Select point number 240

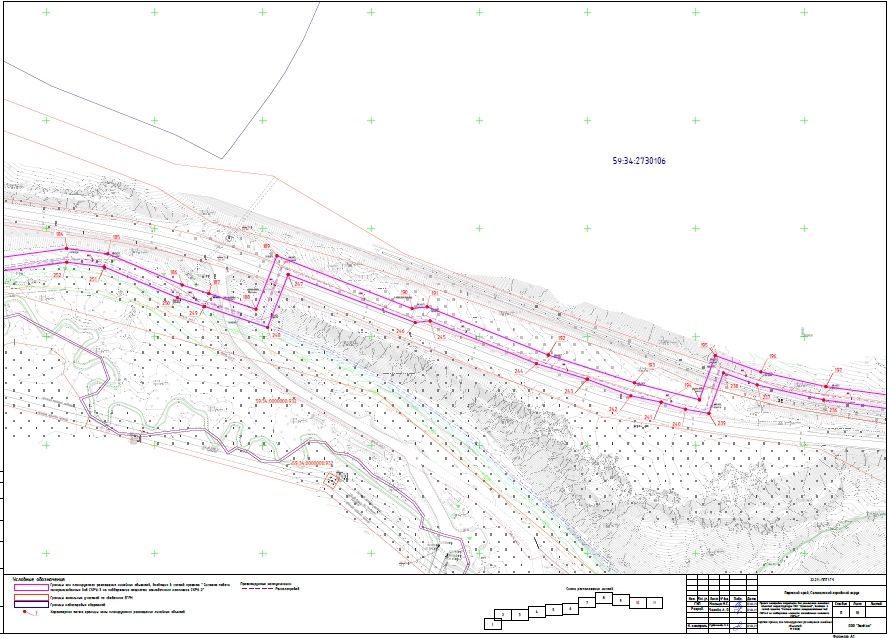(676, 424)
